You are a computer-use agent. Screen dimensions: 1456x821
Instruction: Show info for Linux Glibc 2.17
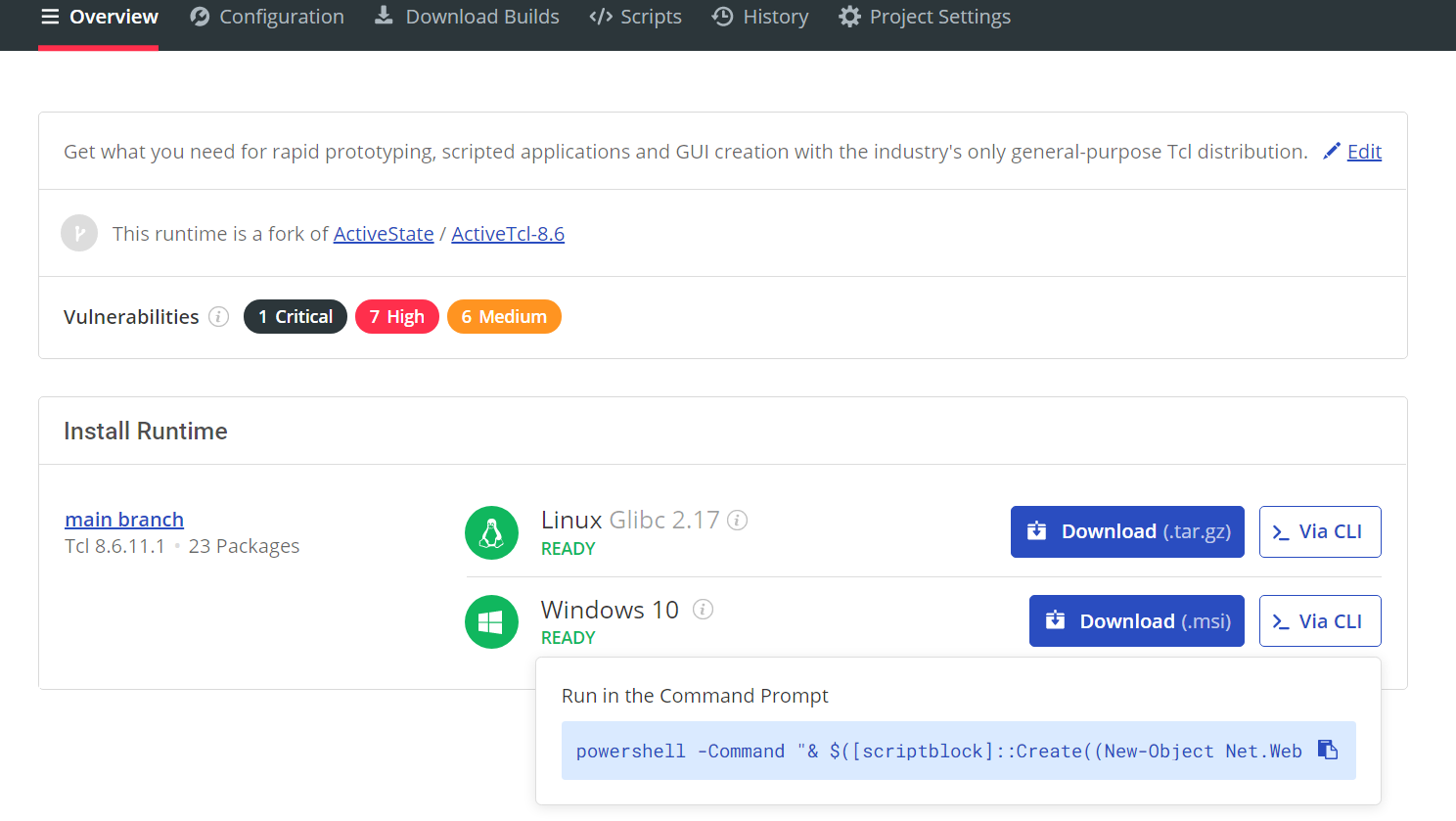coord(738,520)
